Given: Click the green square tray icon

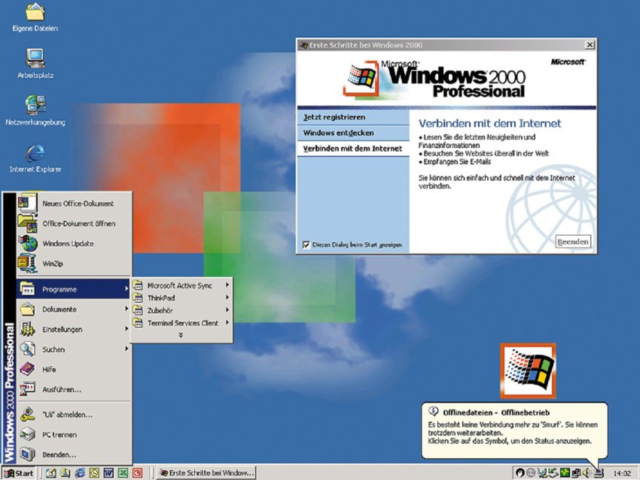Looking at the screenshot, I should click(565, 473).
